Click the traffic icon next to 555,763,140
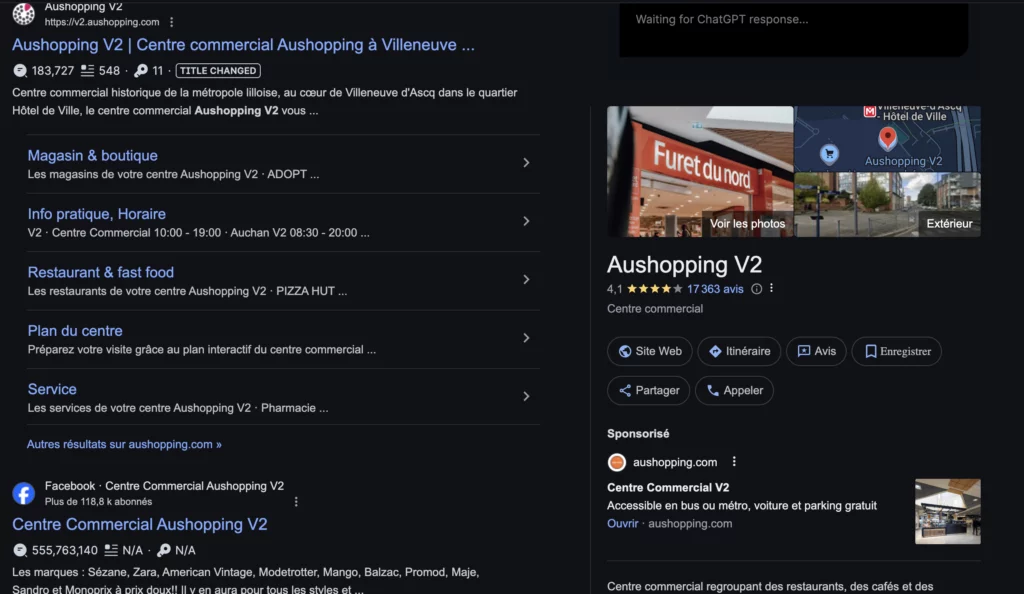Image resolution: width=1024 pixels, height=594 pixels. point(20,550)
